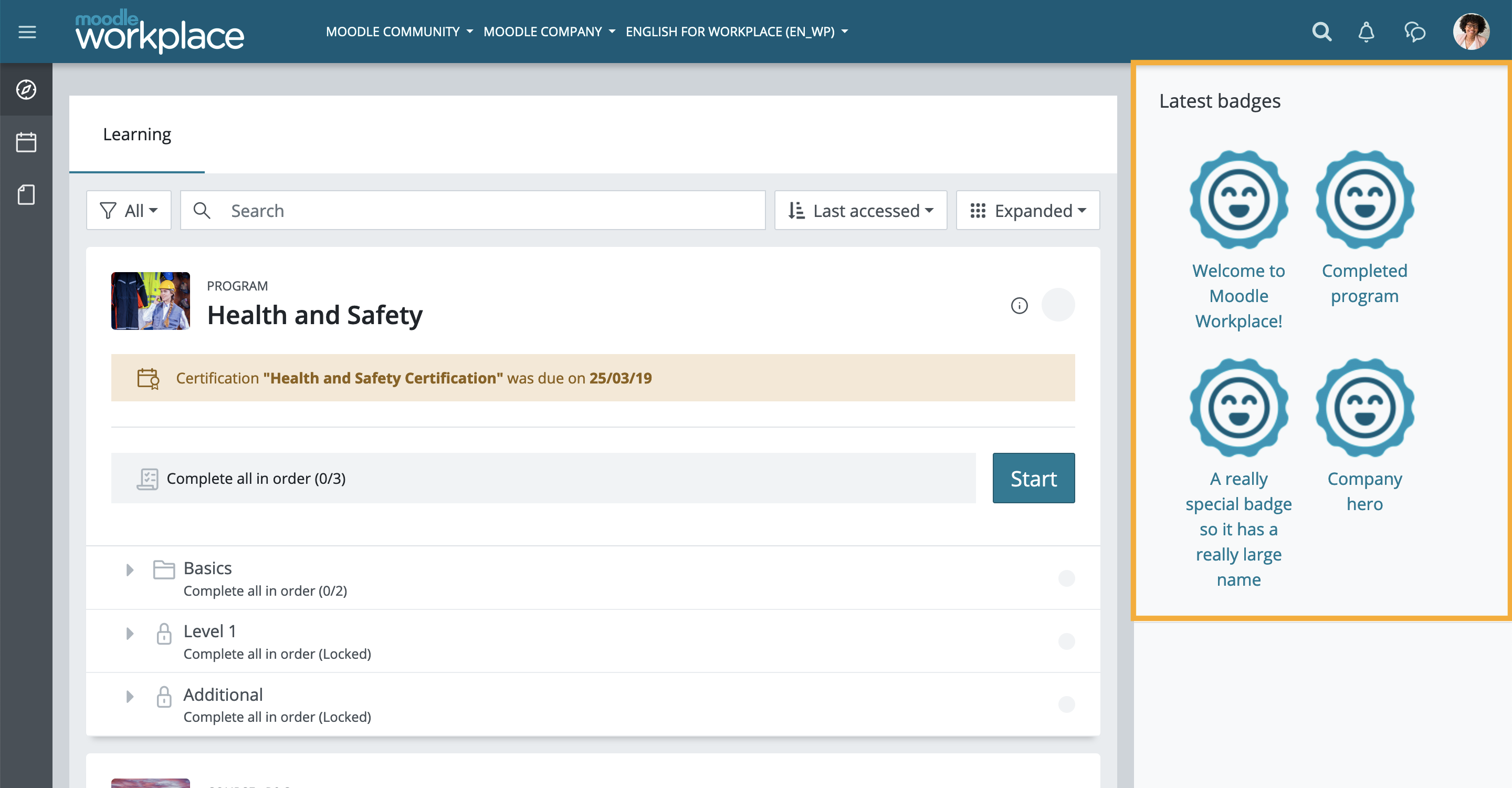Open Company hero badge link

coord(1364,492)
